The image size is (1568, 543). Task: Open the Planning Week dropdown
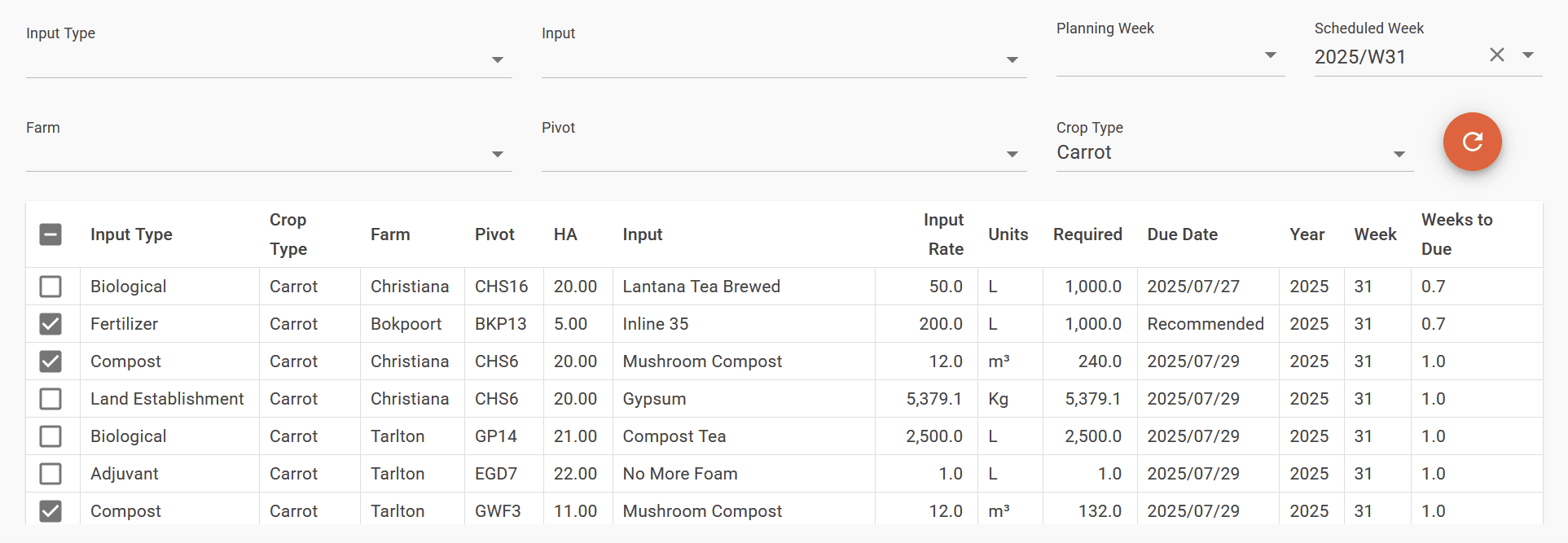tap(1170, 55)
